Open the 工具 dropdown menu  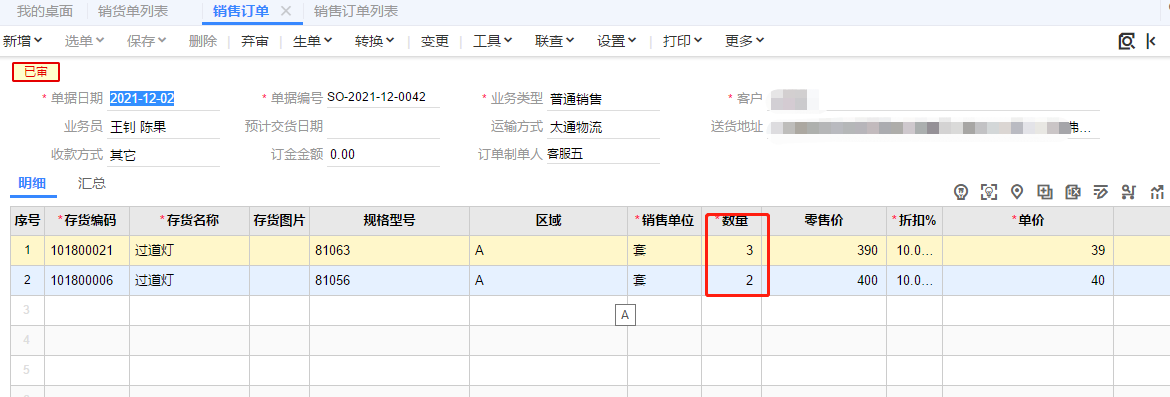click(492, 41)
